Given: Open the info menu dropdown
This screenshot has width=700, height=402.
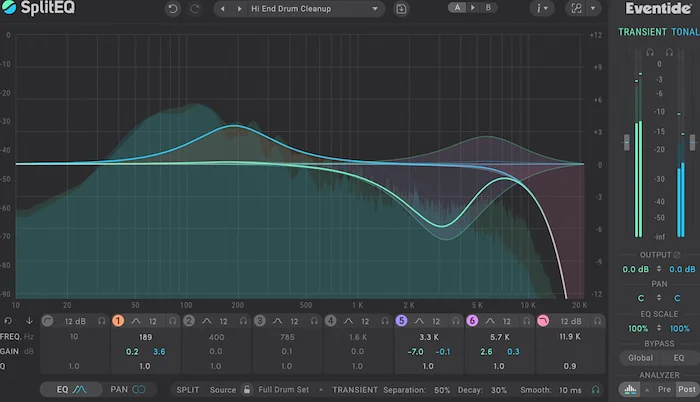Looking at the screenshot, I should tap(542, 8).
